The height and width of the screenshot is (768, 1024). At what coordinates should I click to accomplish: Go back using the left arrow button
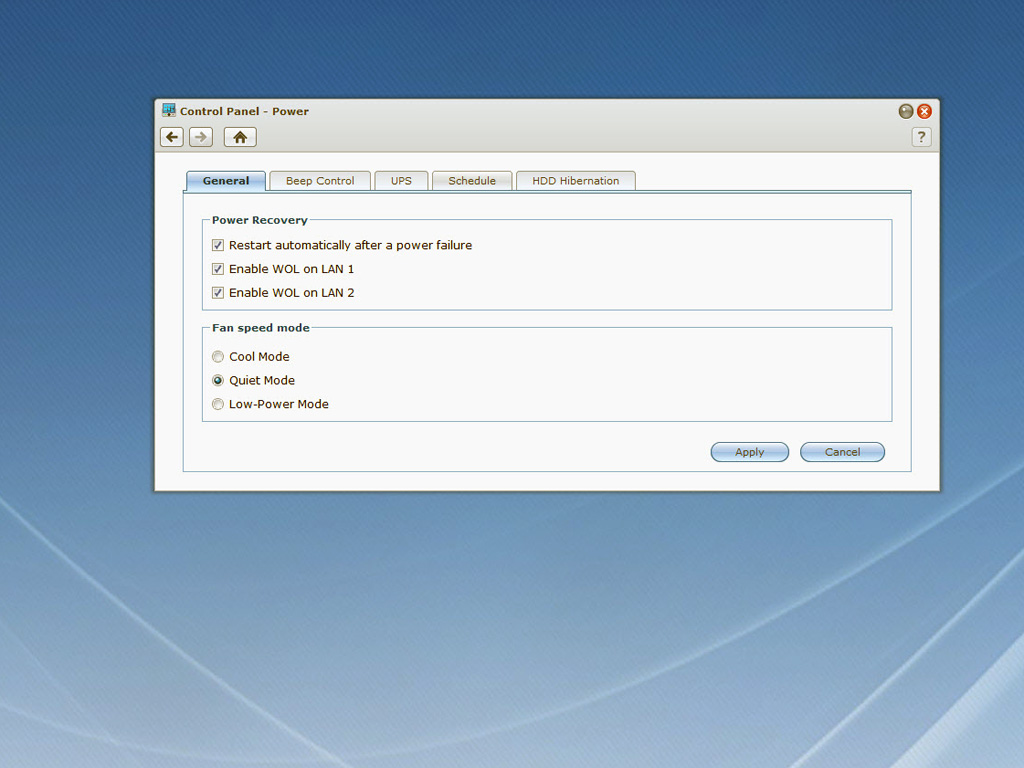click(172, 137)
